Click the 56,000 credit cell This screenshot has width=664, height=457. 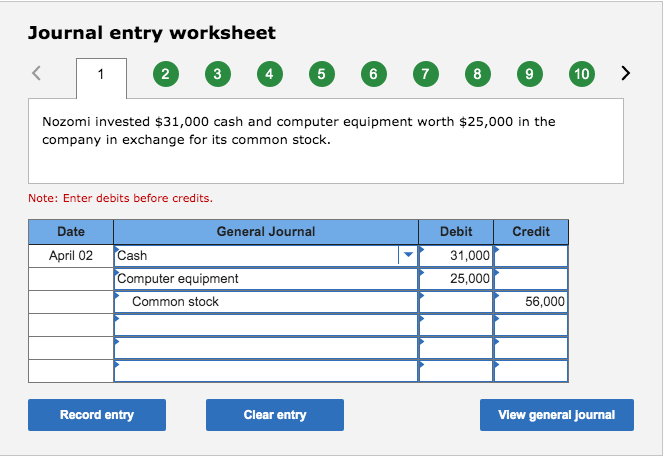click(x=531, y=302)
